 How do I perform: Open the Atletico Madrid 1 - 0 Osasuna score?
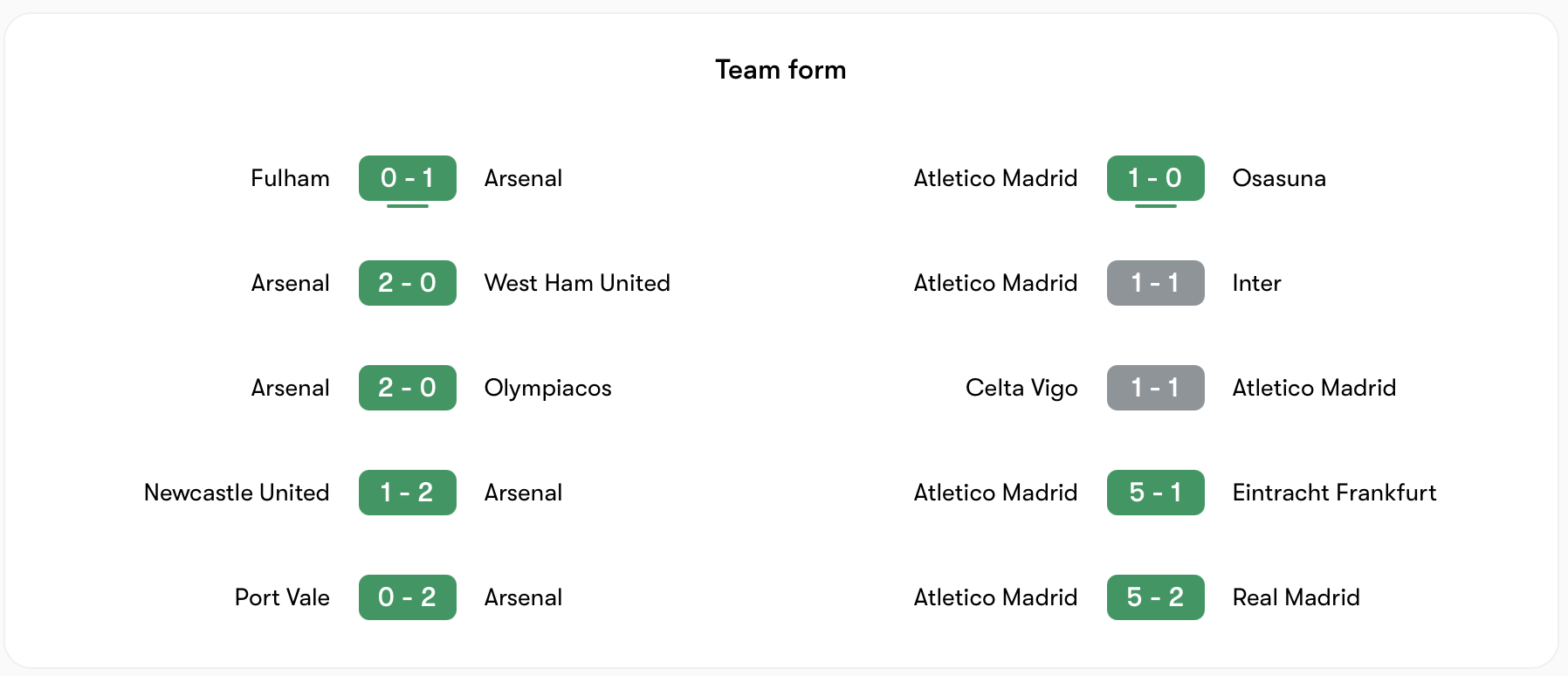pos(1155,178)
